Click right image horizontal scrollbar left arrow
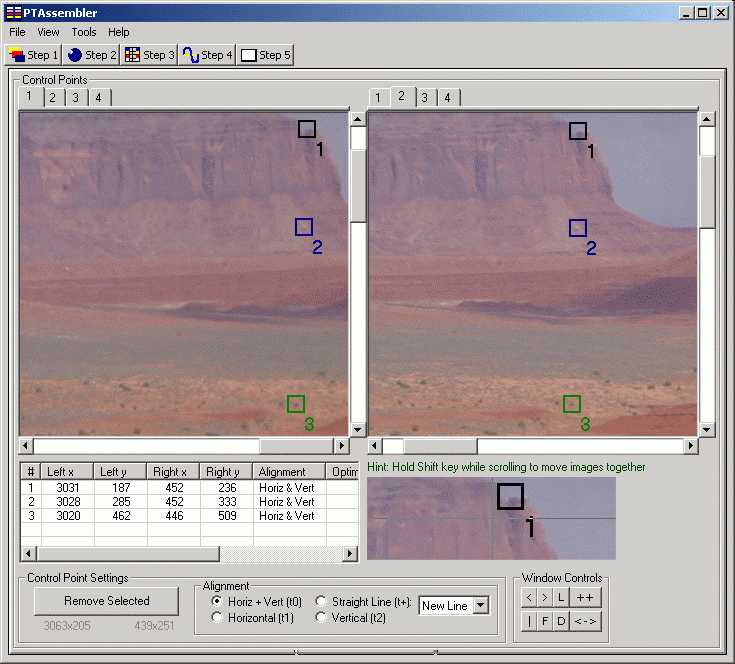735x664 pixels. tap(375, 446)
